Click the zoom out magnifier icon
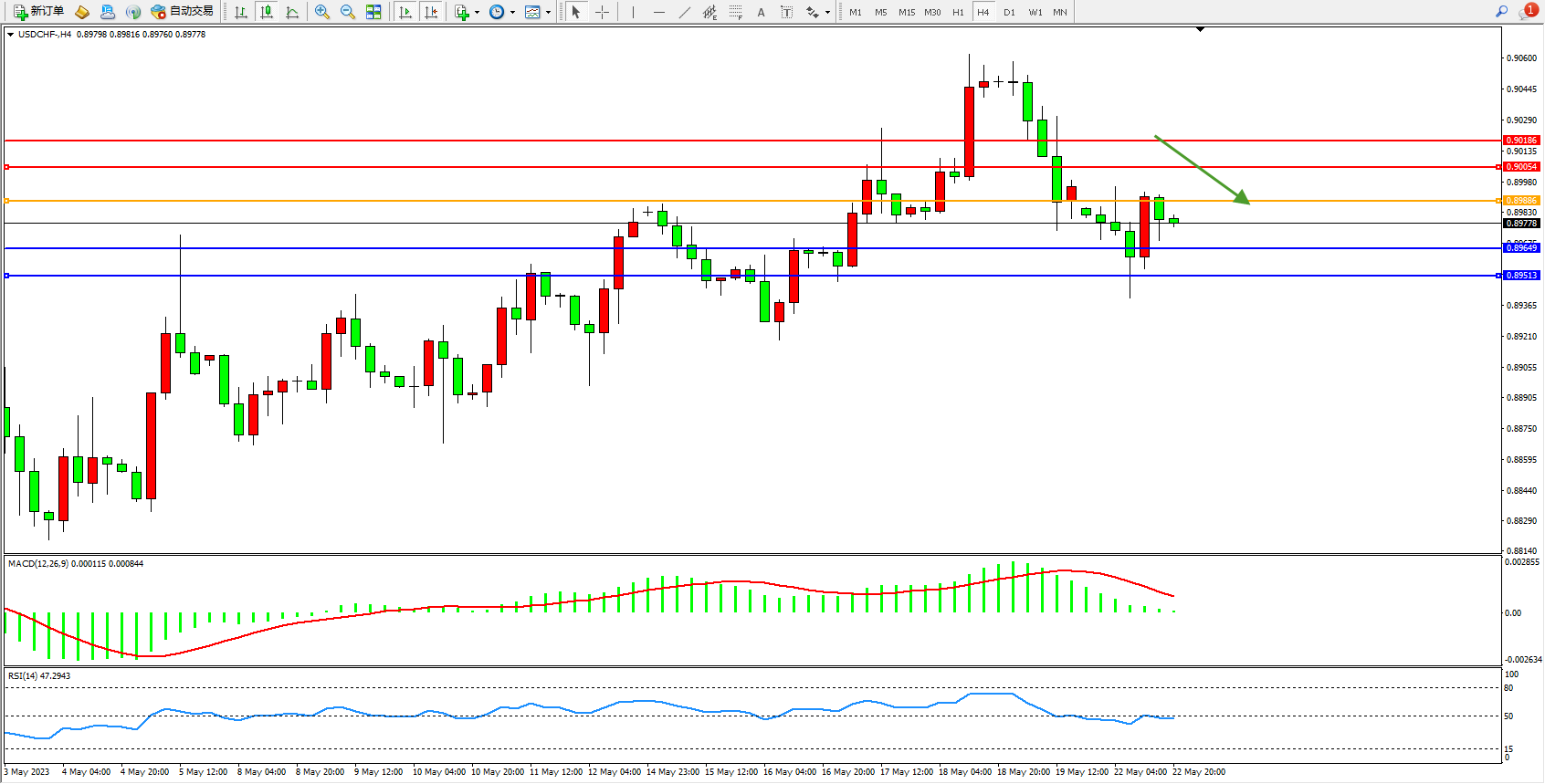1545x784 pixels. tap(347, 12)
